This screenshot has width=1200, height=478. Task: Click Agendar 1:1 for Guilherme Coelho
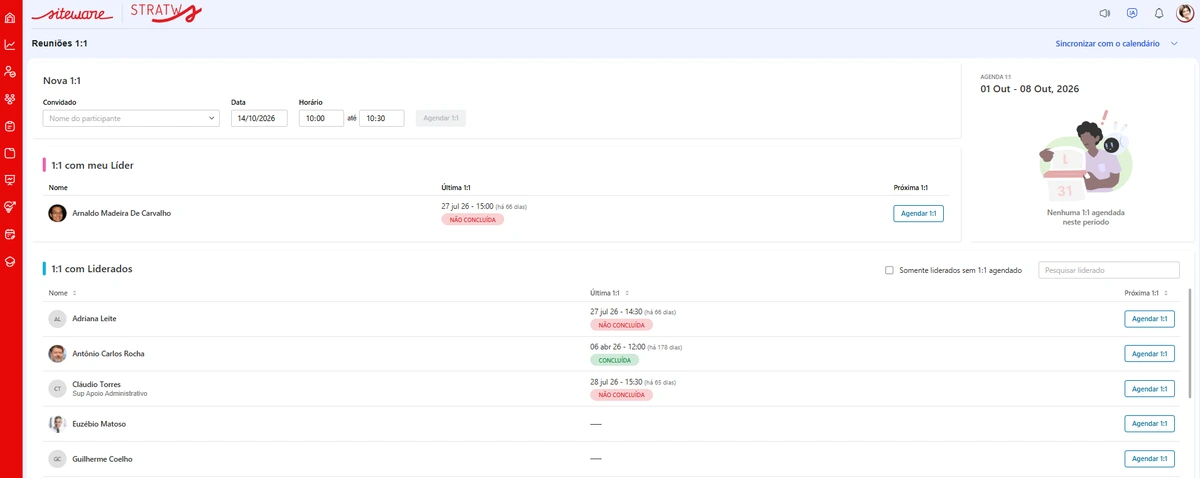pos(1149,459)
